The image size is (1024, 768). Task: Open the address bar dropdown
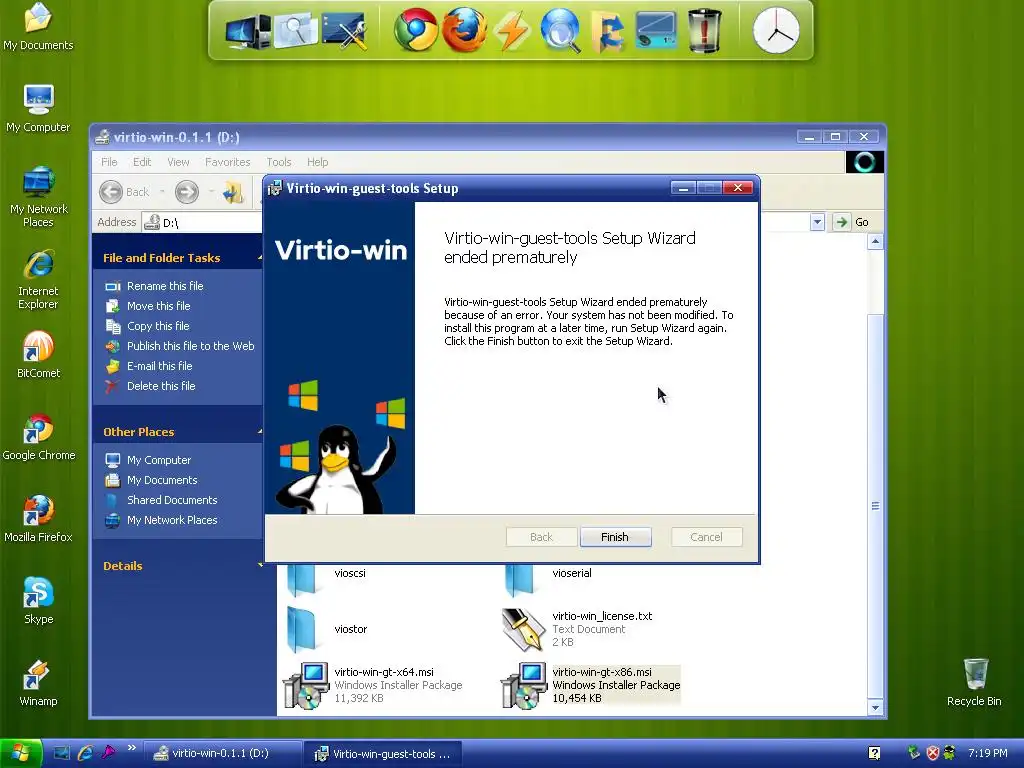point(817,223)
